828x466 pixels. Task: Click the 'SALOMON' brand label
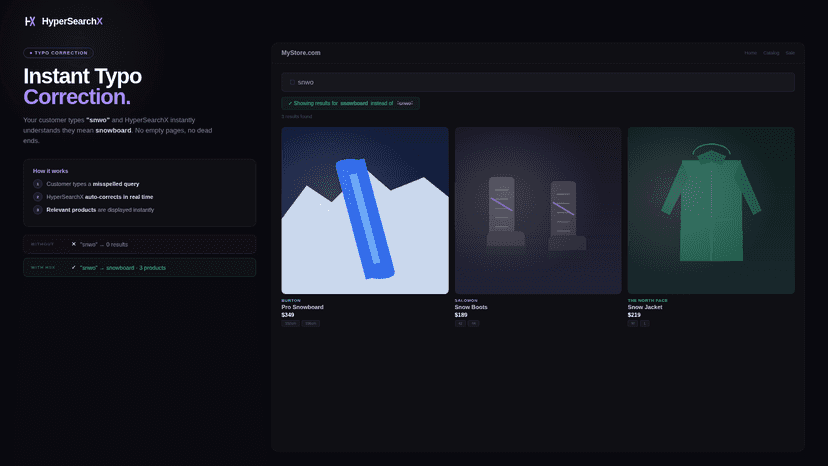[466, 300]
